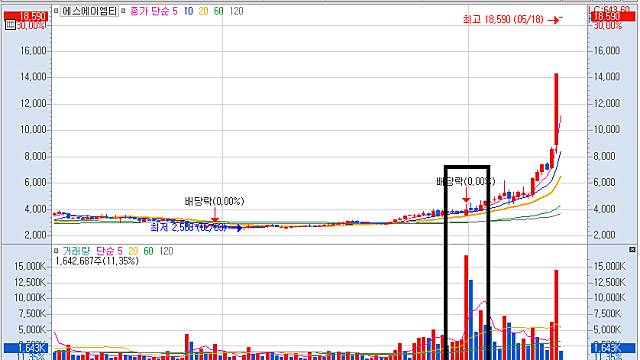Toggle the small square before 종가 단순
The width and height of the screenshot is (640, 360).
123,11
